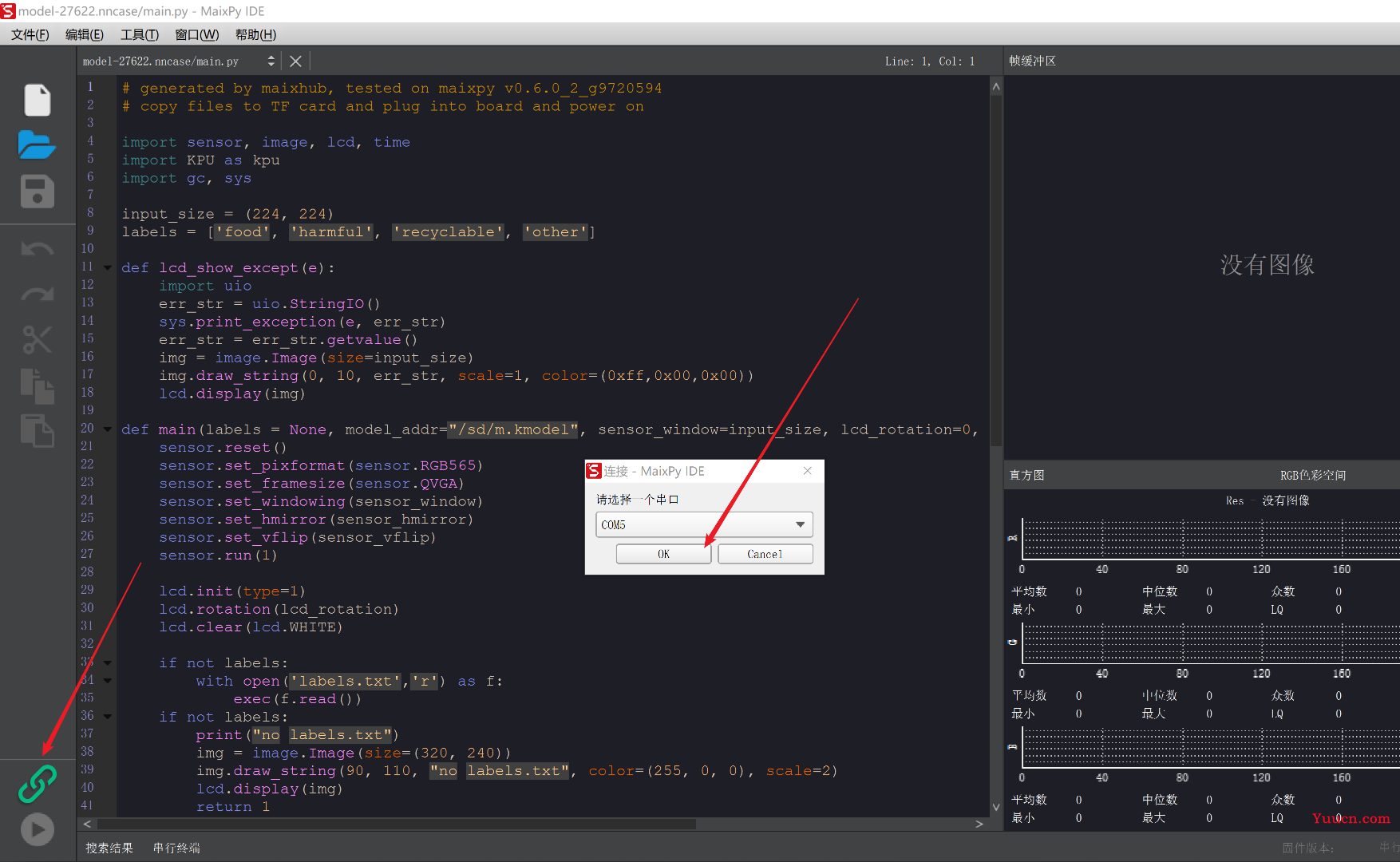This screenshot has height=862, width=1400.
Task: Click the Copy icon in sidebar
Action: tap(37, 386)
